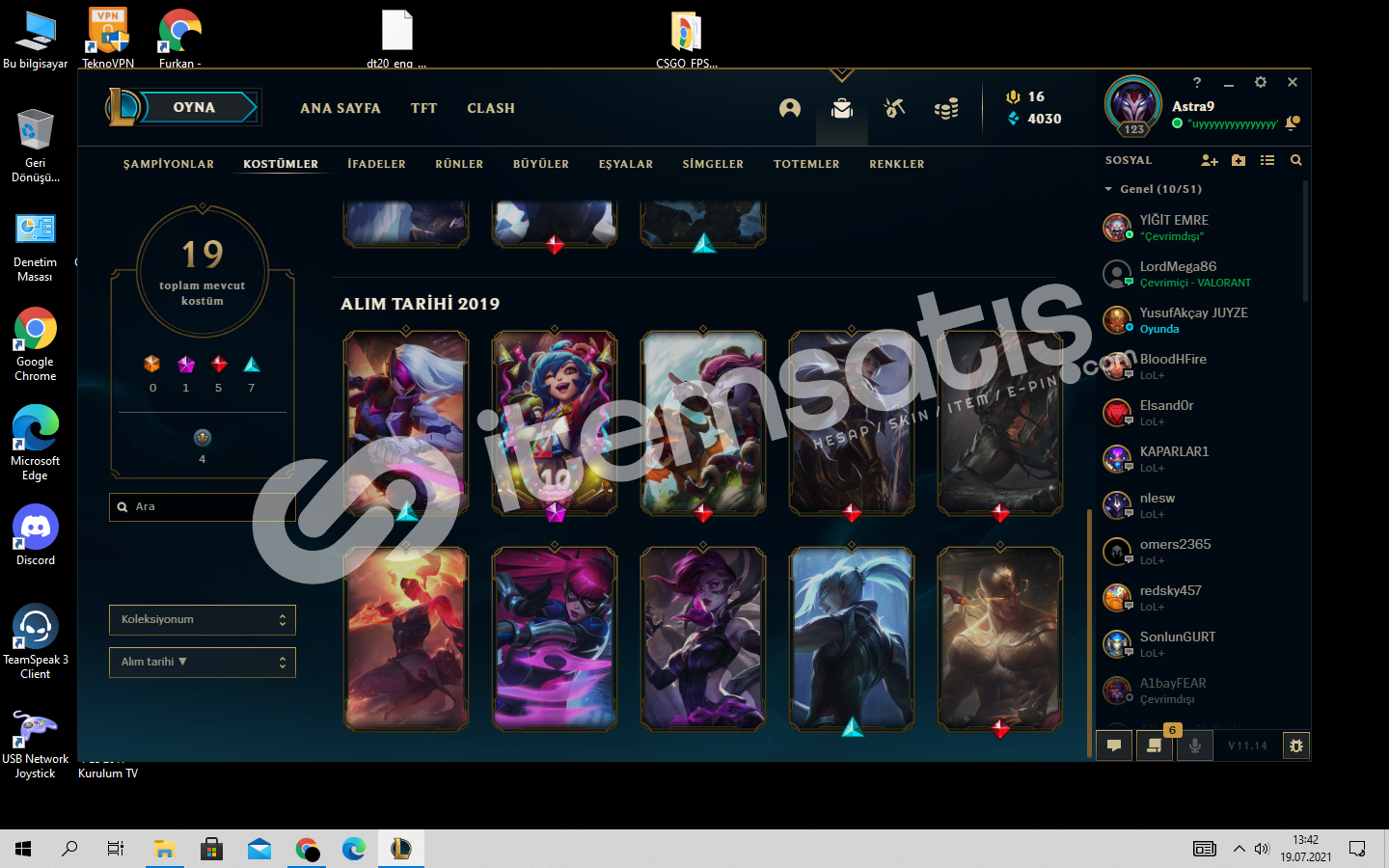
Task: Click the Astra9 summoner avatar
Action: point(1133,105)
